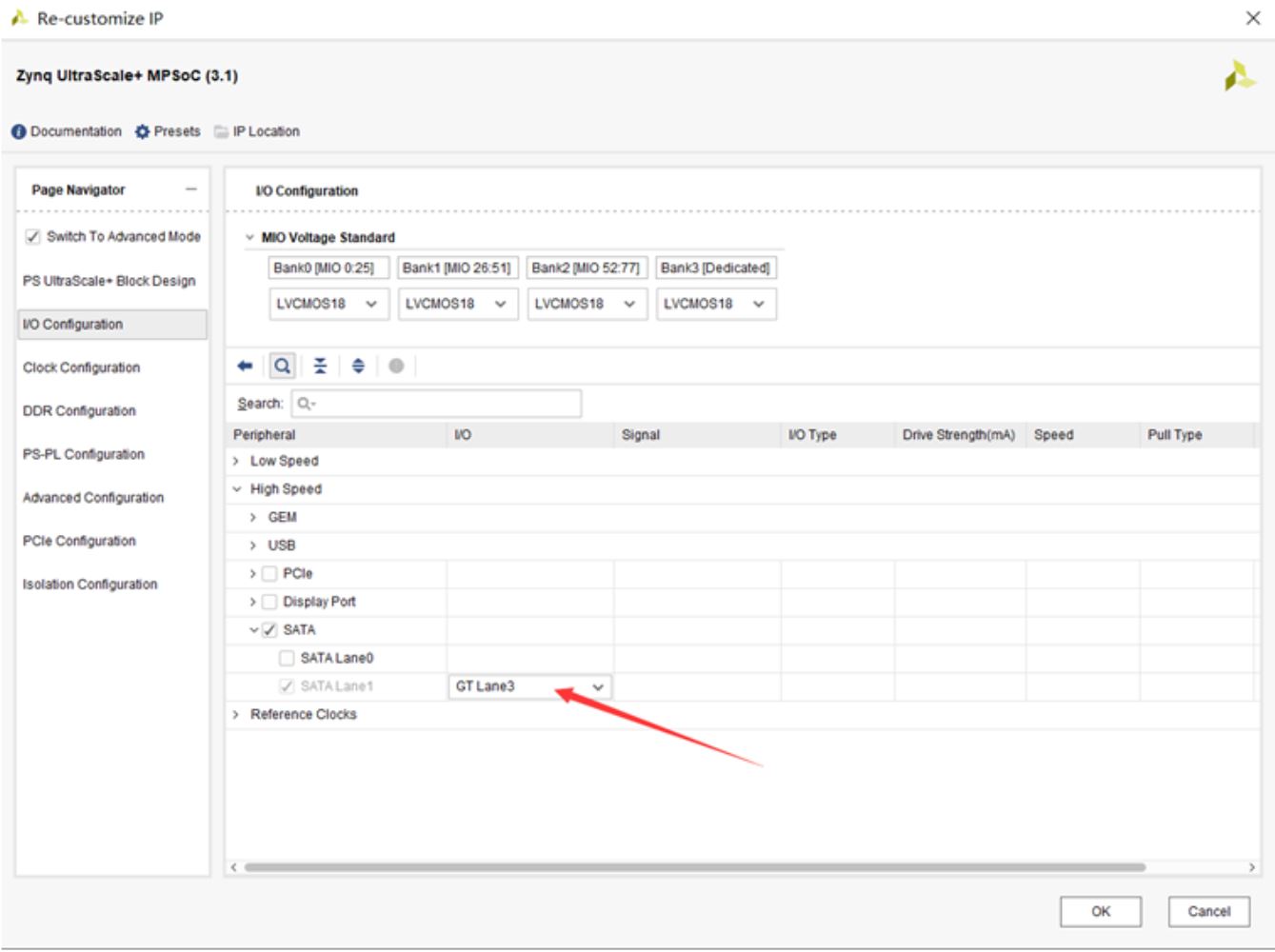Click the horizontal scrollbar thumb
The height and width of the screenshot is (952, 1275).
(694, 867)
